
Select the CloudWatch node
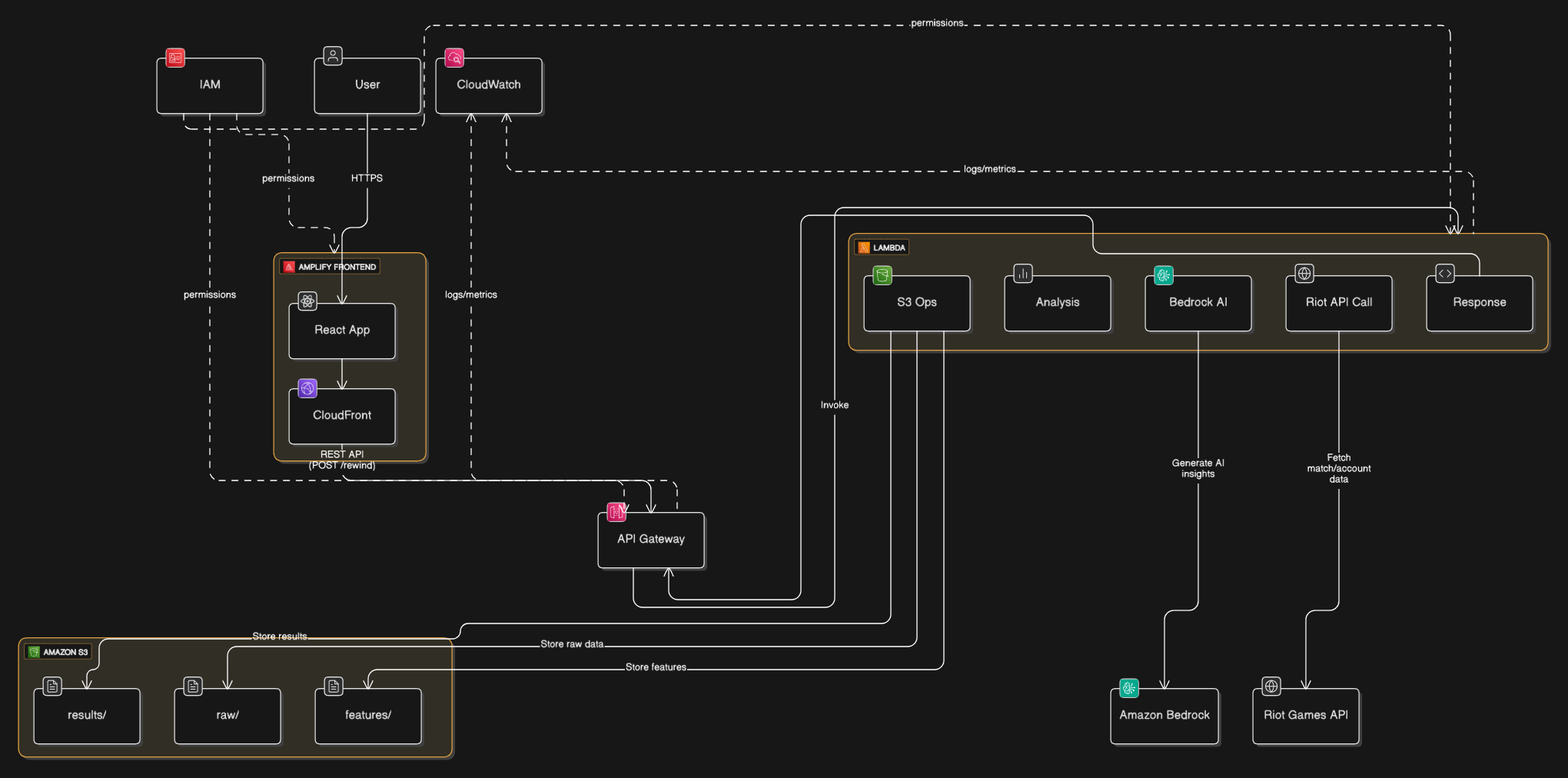489,85
